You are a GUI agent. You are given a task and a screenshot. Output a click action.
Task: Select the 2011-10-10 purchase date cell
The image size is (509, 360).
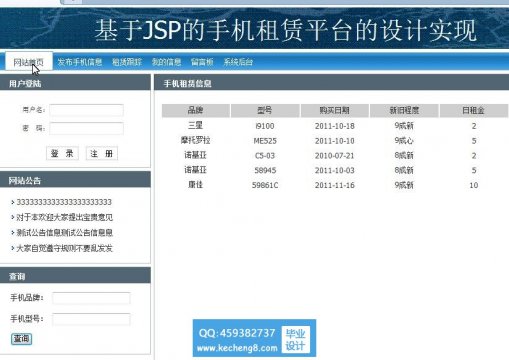[335, 141]
